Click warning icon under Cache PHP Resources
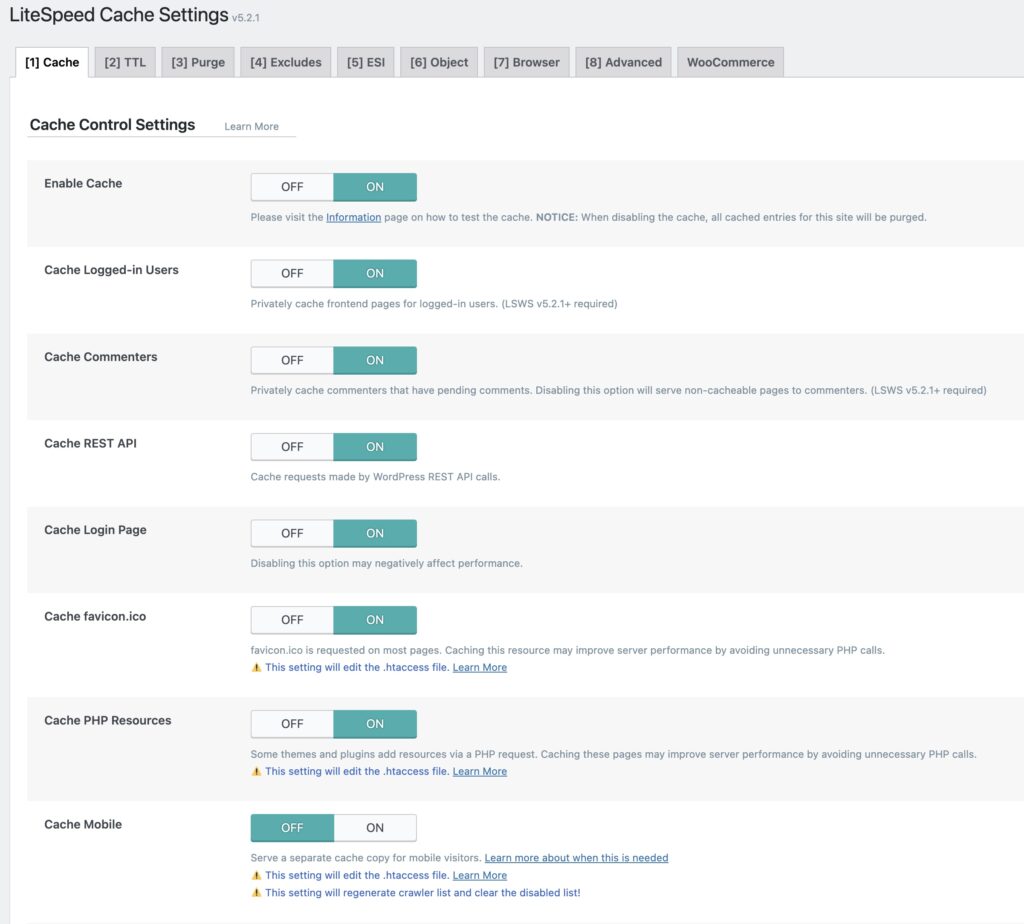This screenshot has width=1024, height=924. tap(257, 772)
